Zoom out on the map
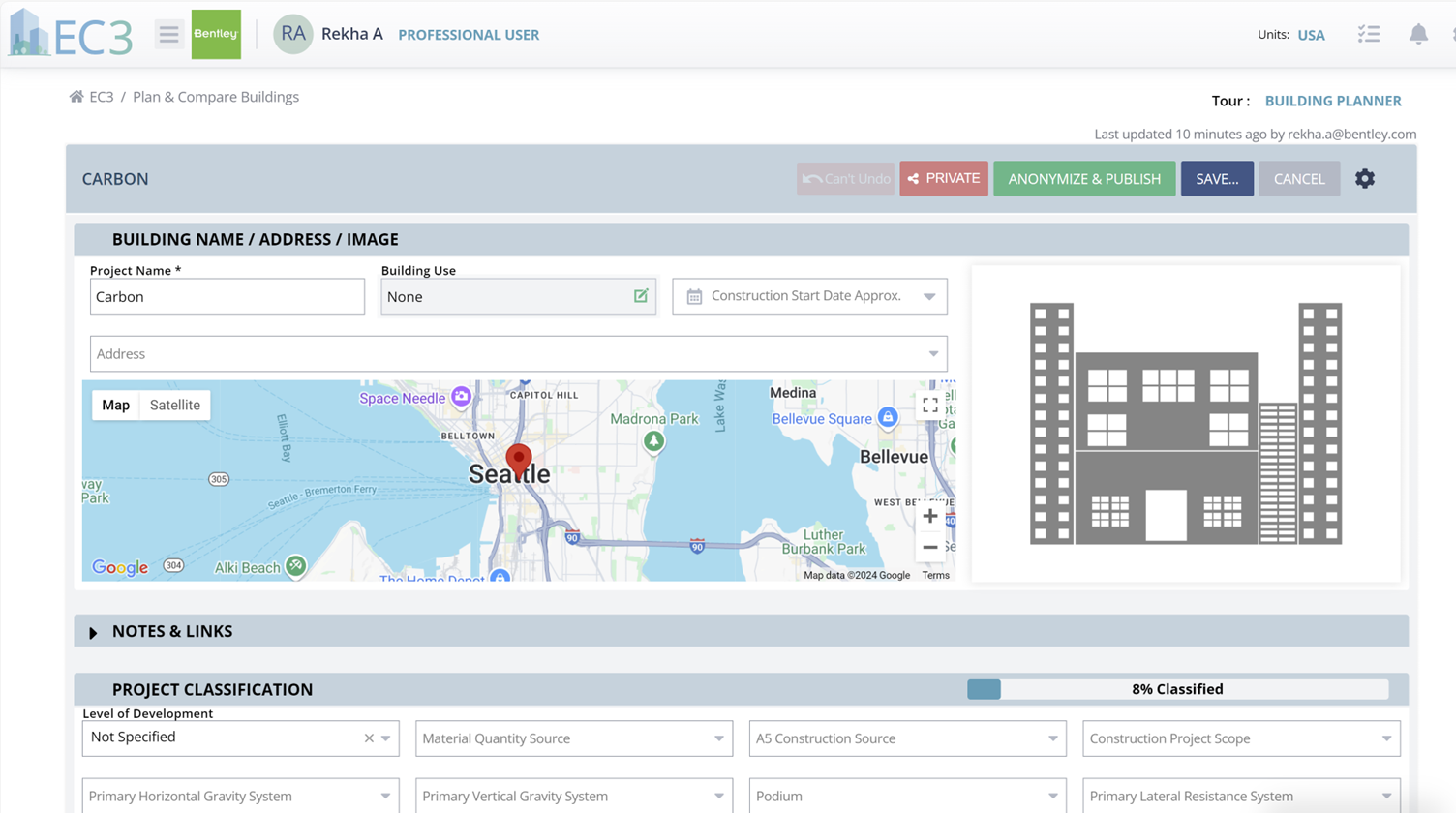The image size is (1456, 813). pos(929,548)
